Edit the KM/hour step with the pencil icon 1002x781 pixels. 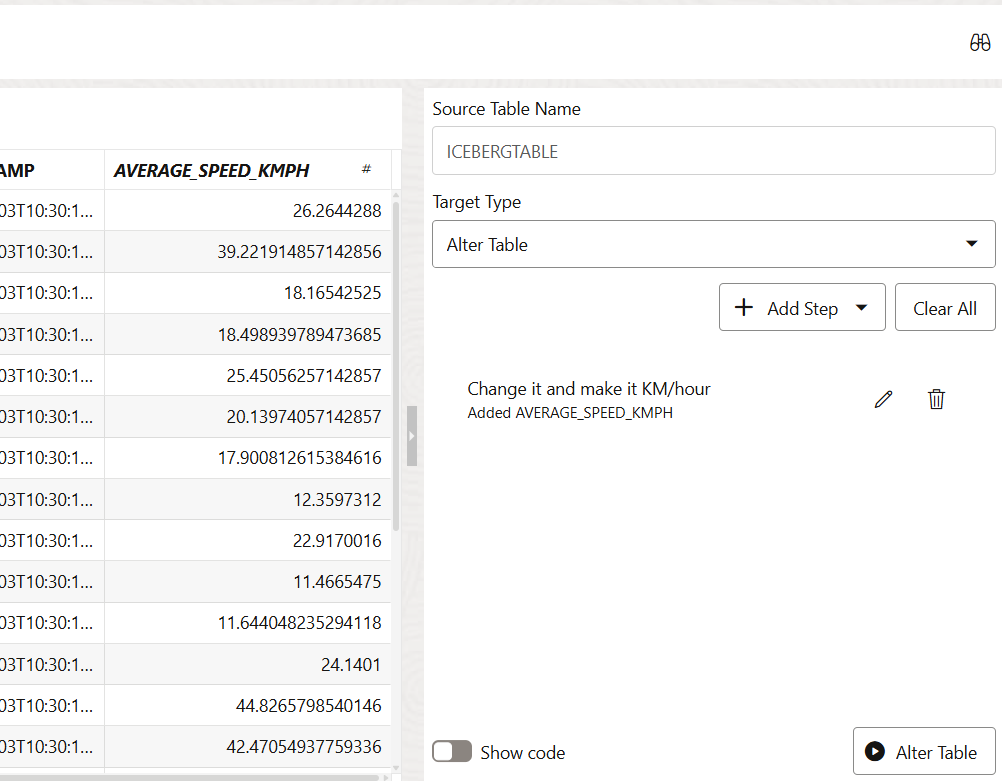(883, 399)
